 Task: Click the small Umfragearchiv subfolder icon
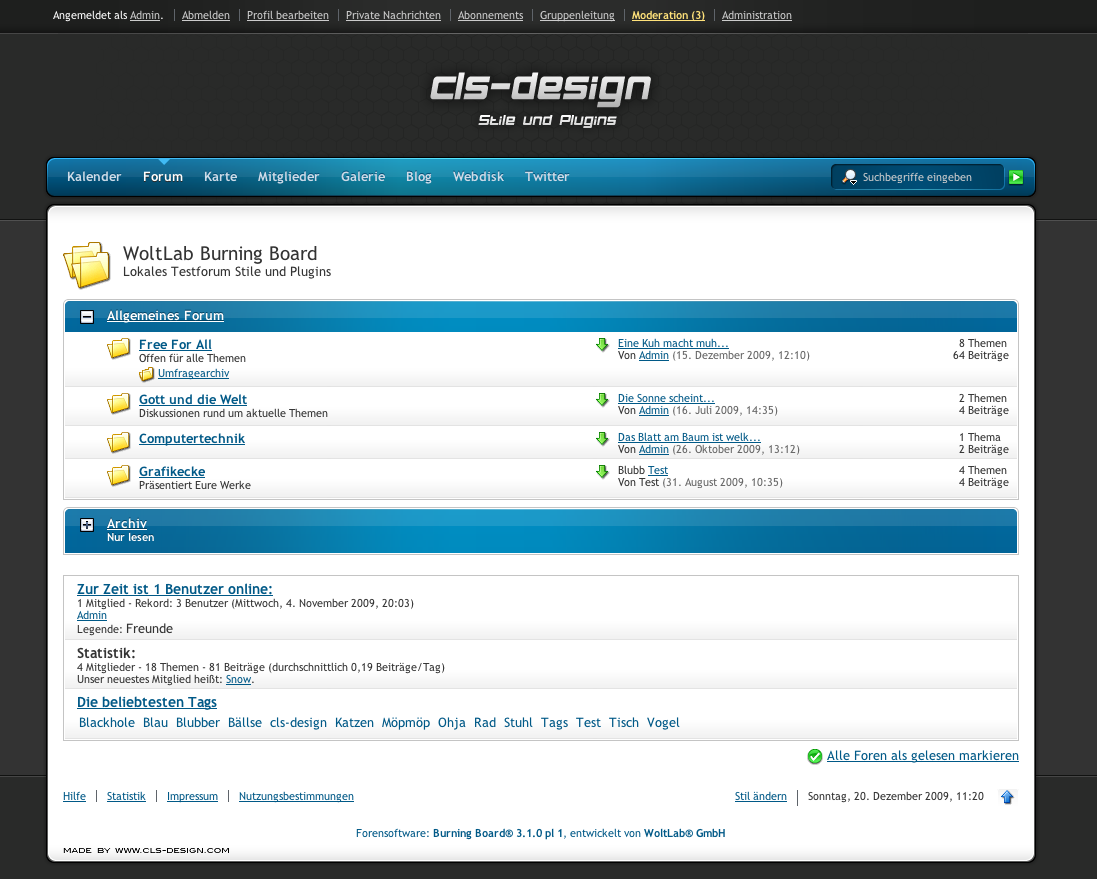147,374
